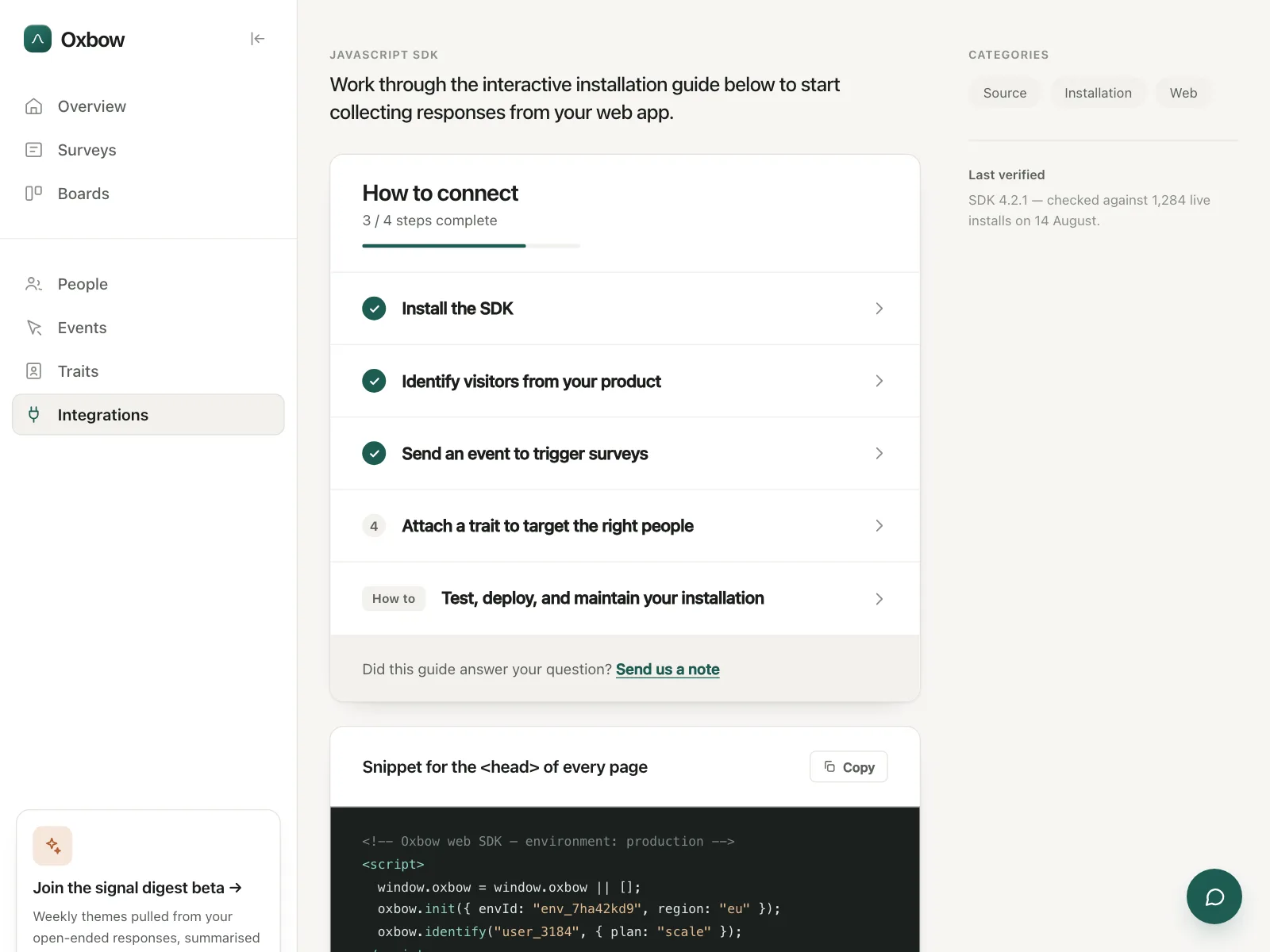The image size is (1270, 952).
Task: Click the Integrations plug icon
Action: coord(33,415)
